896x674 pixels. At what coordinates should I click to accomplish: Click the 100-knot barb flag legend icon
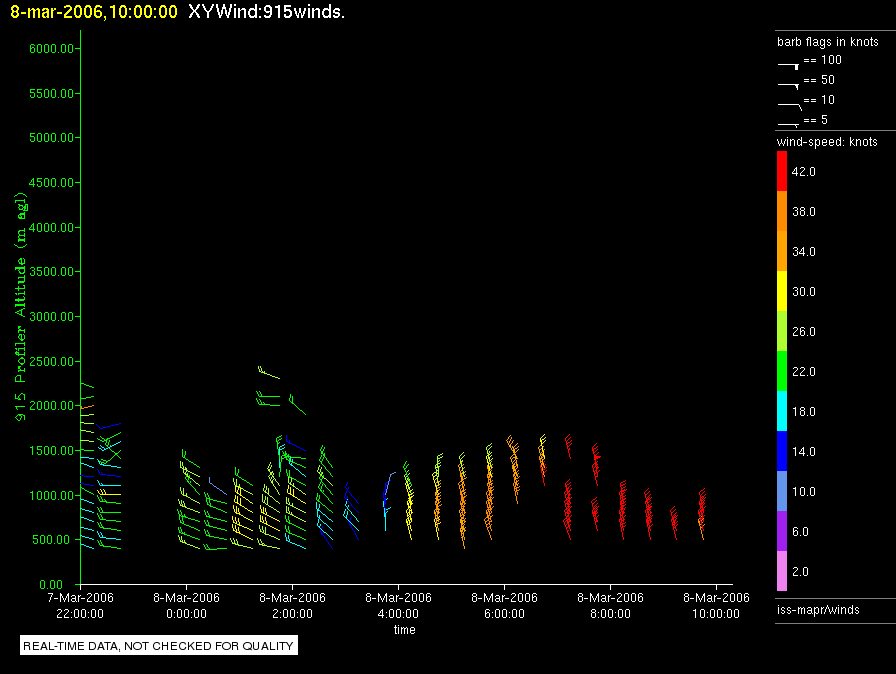pos(788,63)
